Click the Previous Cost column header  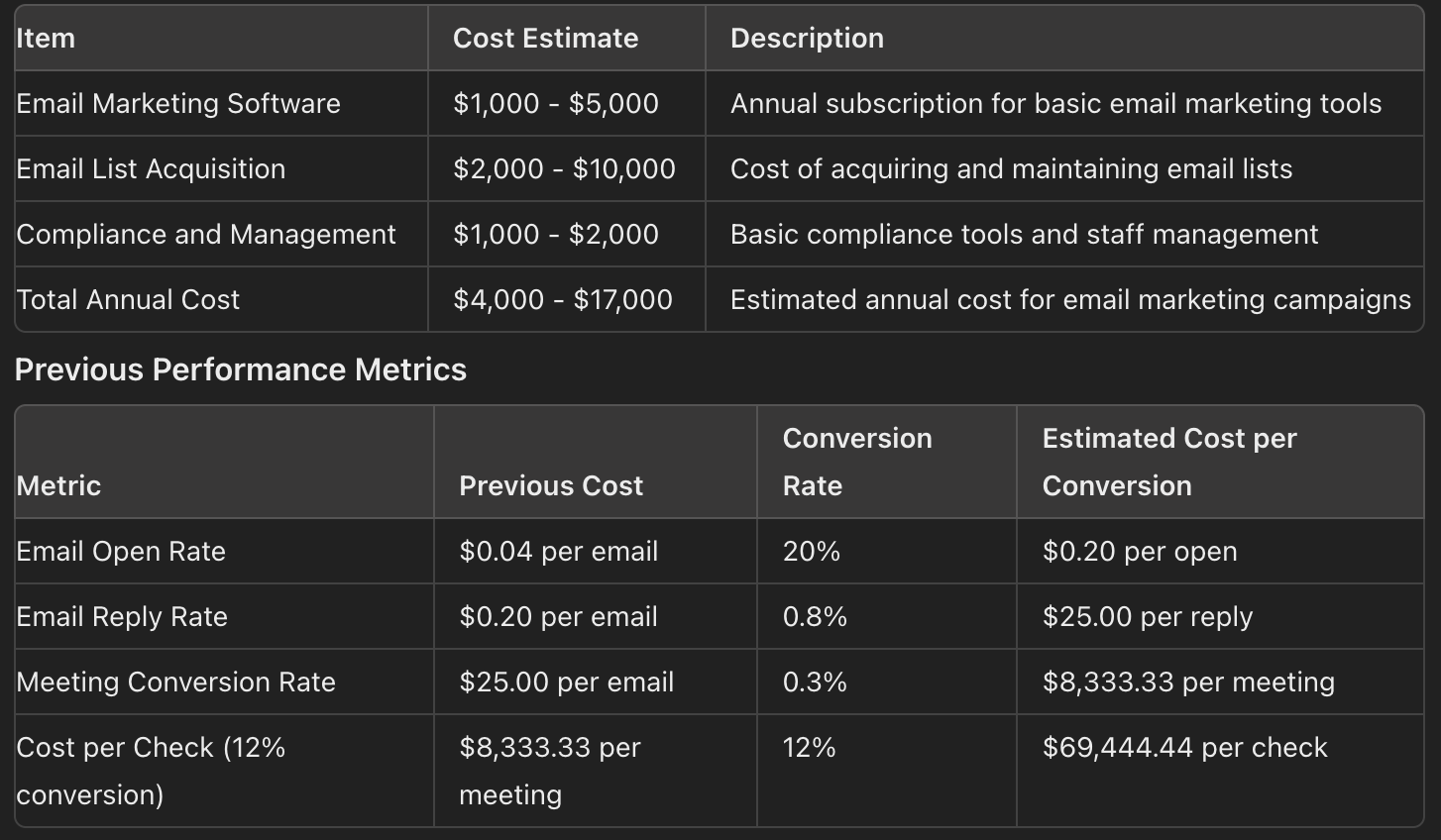click(551, 485)
